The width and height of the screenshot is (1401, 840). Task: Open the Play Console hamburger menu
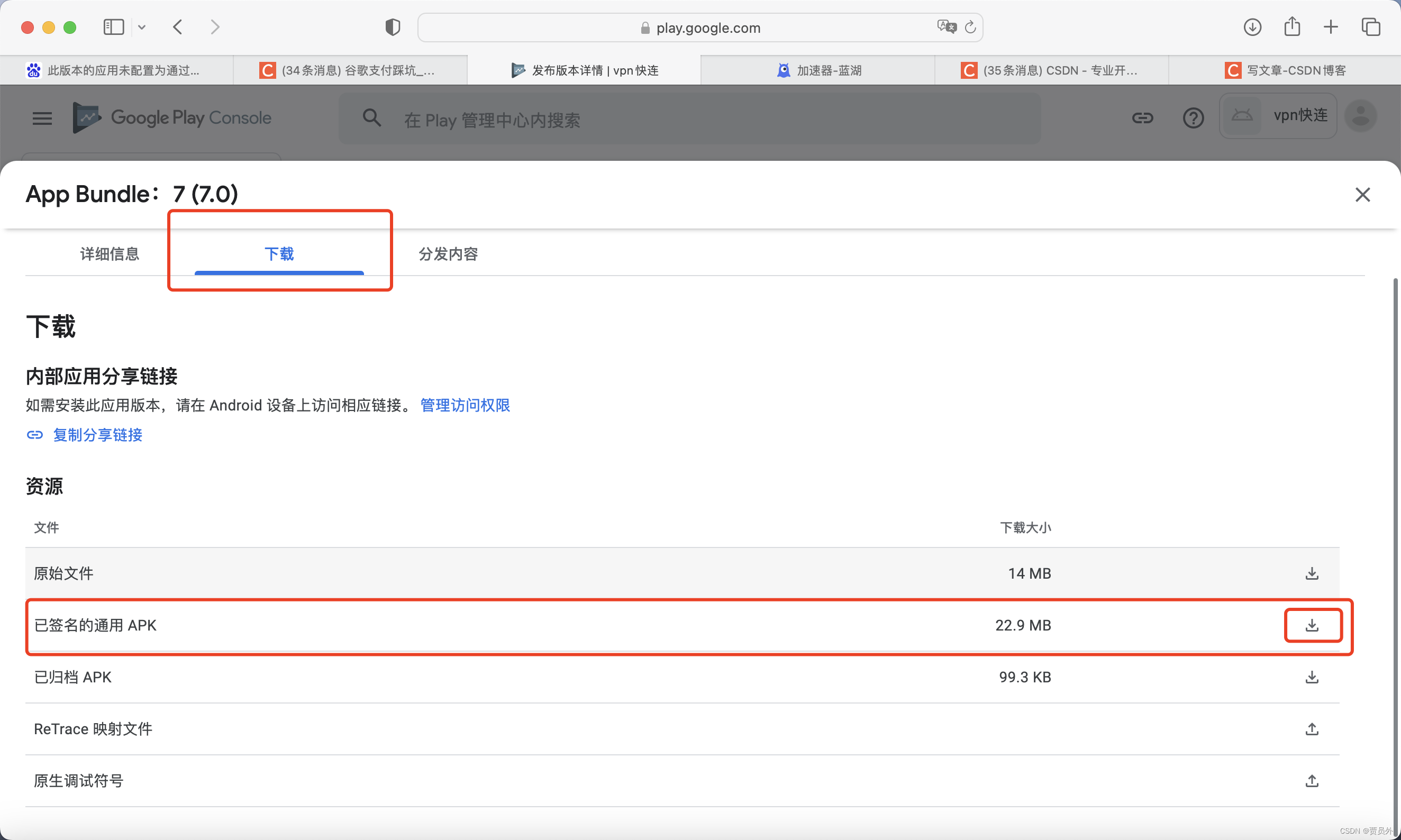[42, 118]
